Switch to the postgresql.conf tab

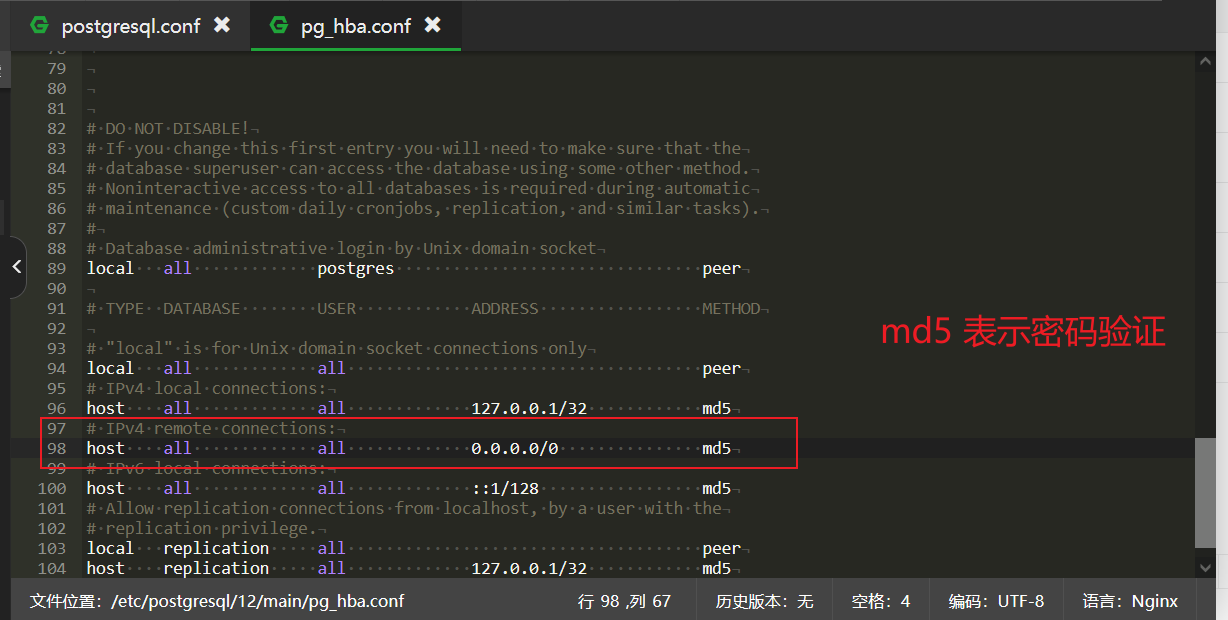[x=128, y=27]
